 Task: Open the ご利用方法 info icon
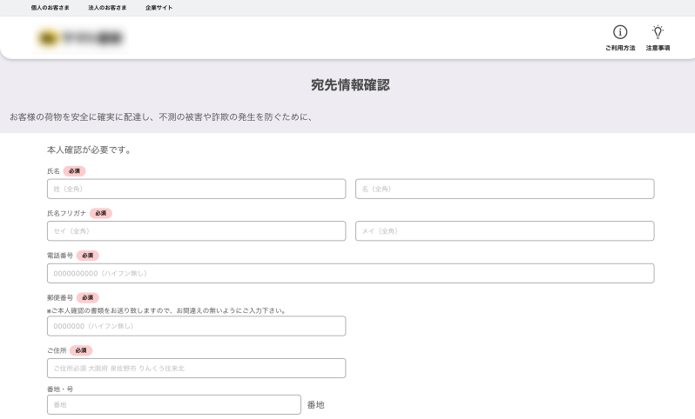pos(619,33)
